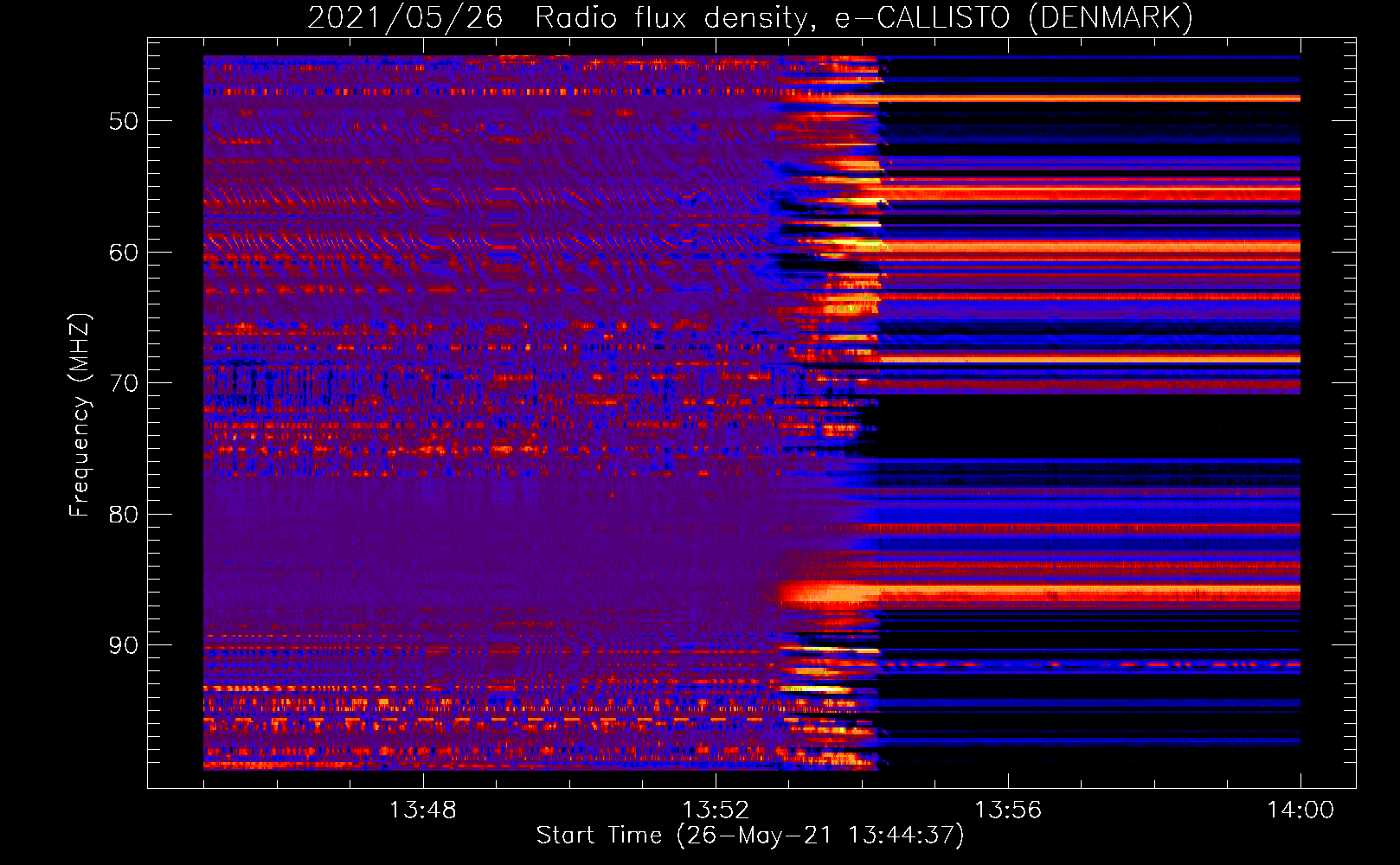
Task: Click the 60 frequency tick label
Action: pos(123,253)
